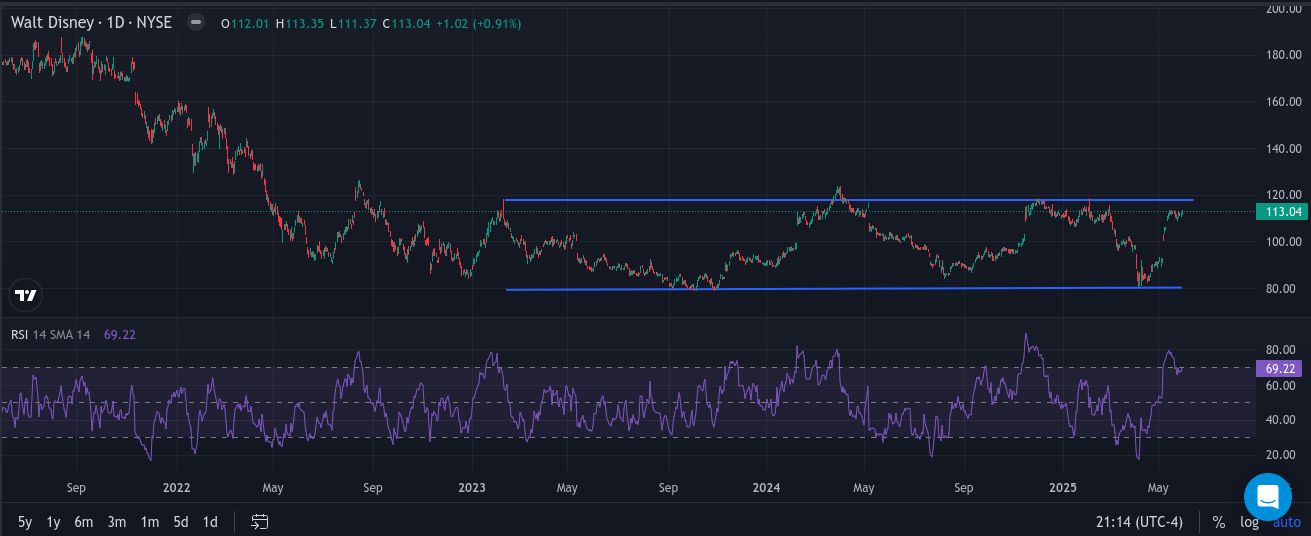The height and width of the screenshot is (536, 1311).
Task: Toggle percent scale with the % button
Action: [1219, 522]
